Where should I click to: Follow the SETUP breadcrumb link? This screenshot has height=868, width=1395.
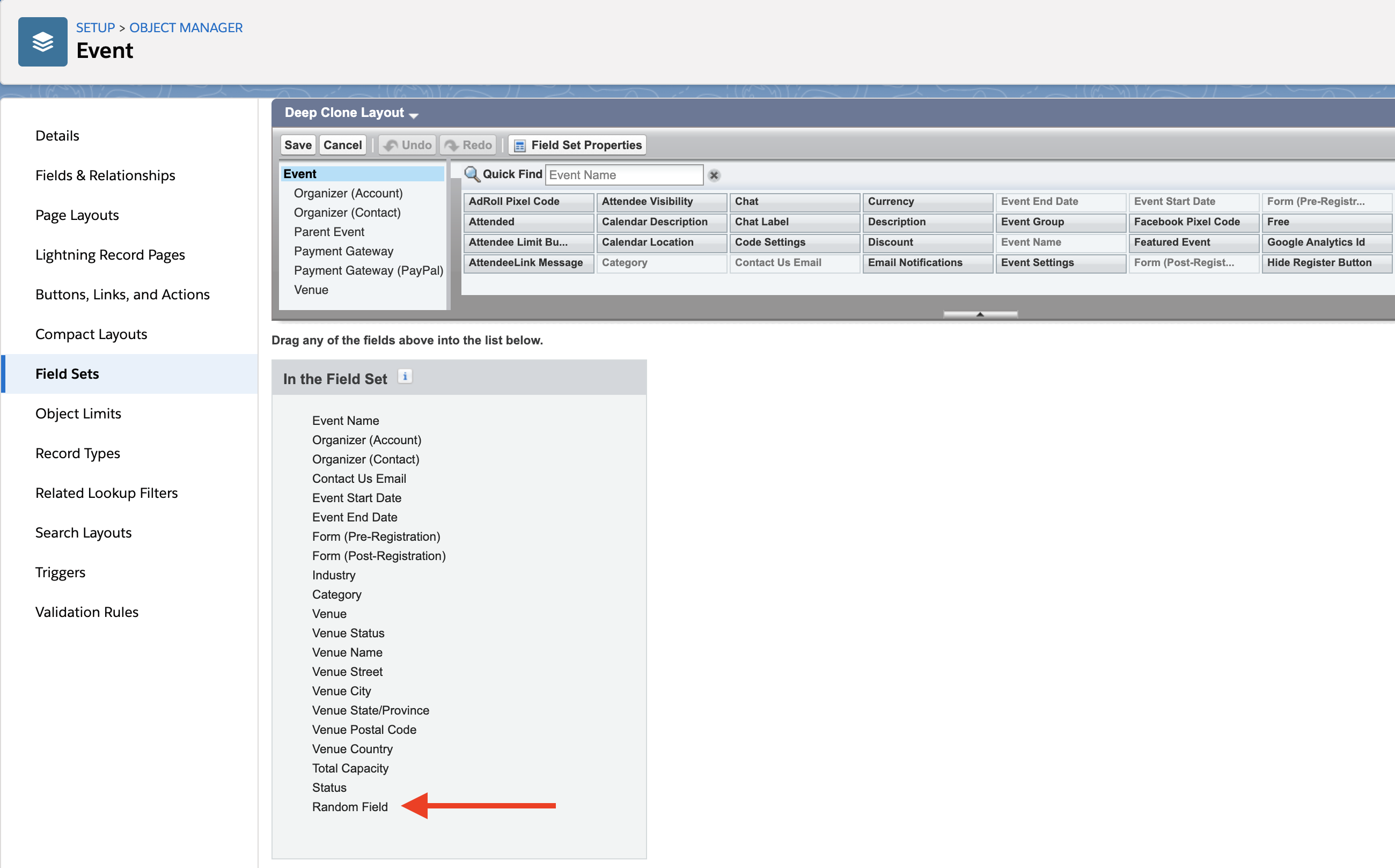click(96, 27)
